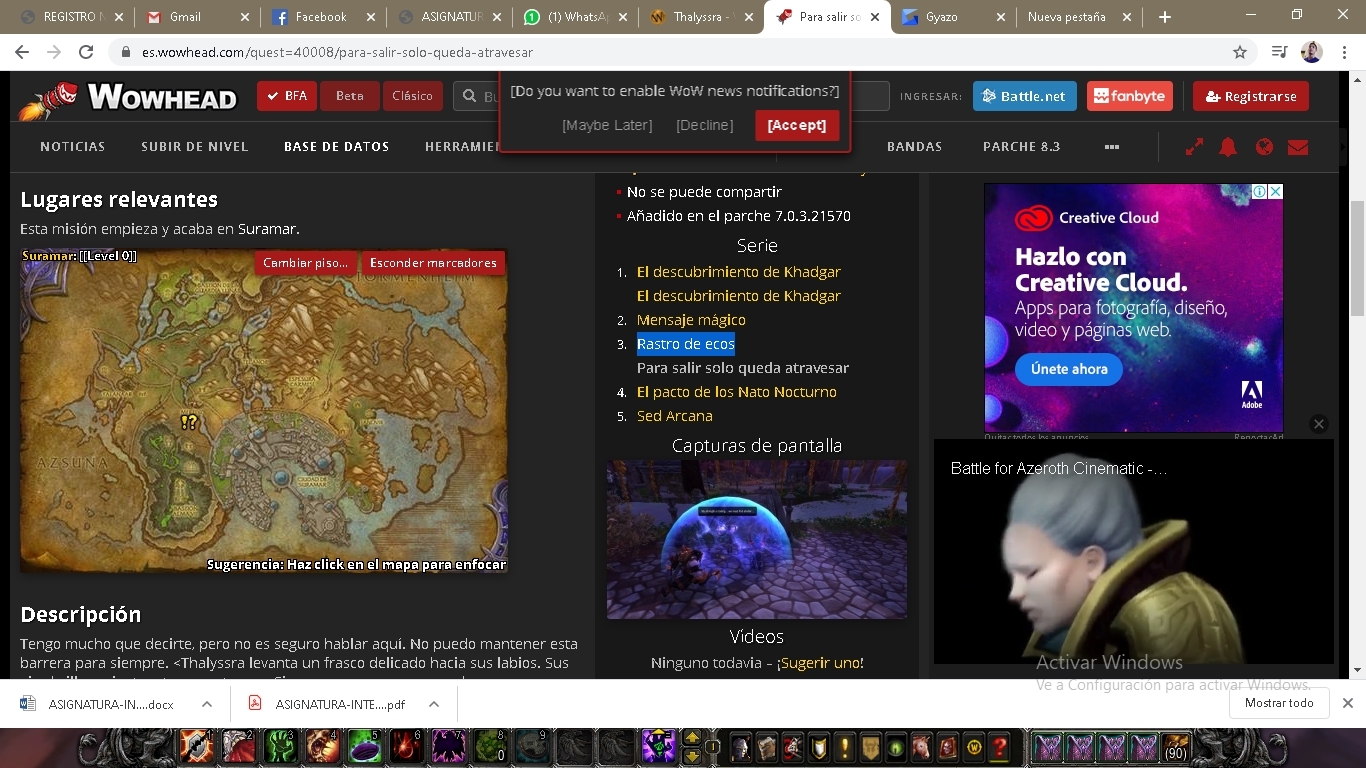Close the Creative Cloud ad with X

click(1275, 191)
